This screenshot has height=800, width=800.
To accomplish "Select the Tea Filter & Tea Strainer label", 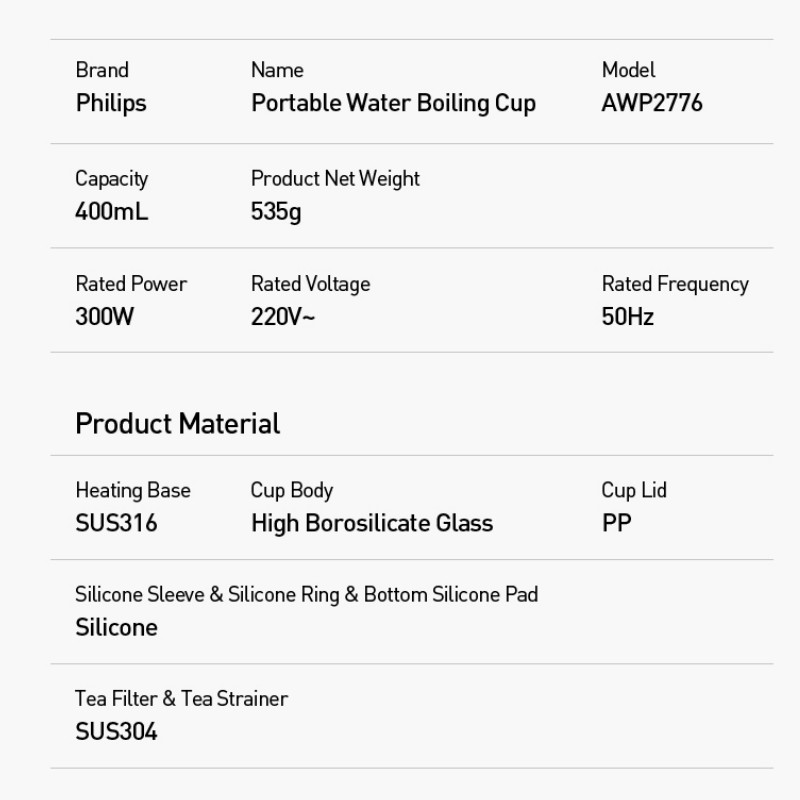I will click(181, 698).
